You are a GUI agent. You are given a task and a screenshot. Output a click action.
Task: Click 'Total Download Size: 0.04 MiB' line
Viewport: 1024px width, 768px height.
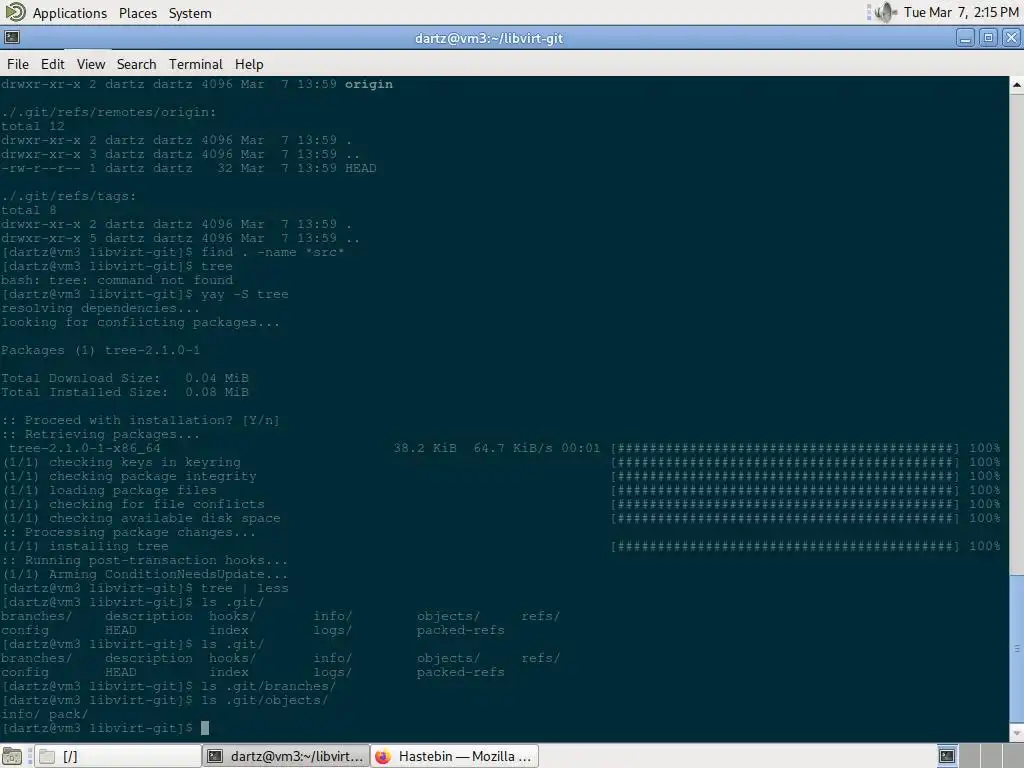point(125,378)
